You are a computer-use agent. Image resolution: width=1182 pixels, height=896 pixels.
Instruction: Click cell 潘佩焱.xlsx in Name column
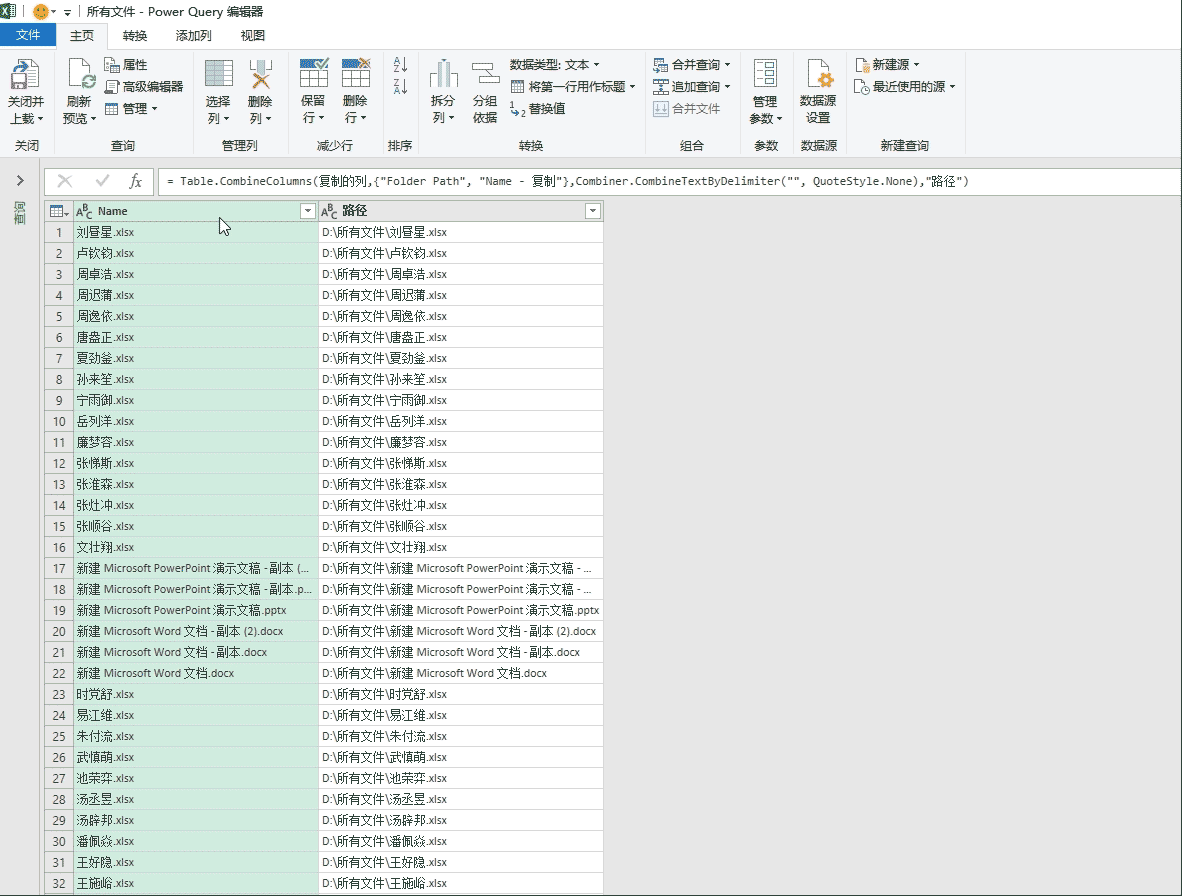pyautogui.click(x=195, y=841)
